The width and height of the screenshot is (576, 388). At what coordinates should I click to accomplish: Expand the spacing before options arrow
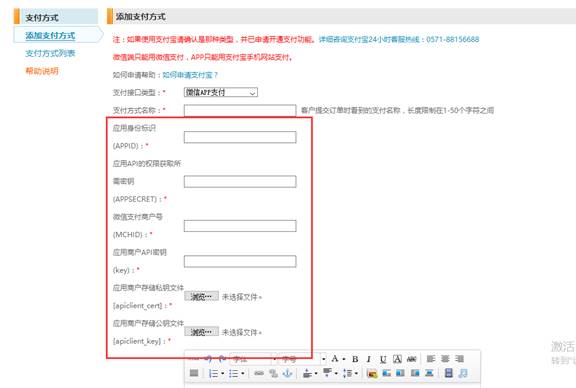[x=316, y=373]
